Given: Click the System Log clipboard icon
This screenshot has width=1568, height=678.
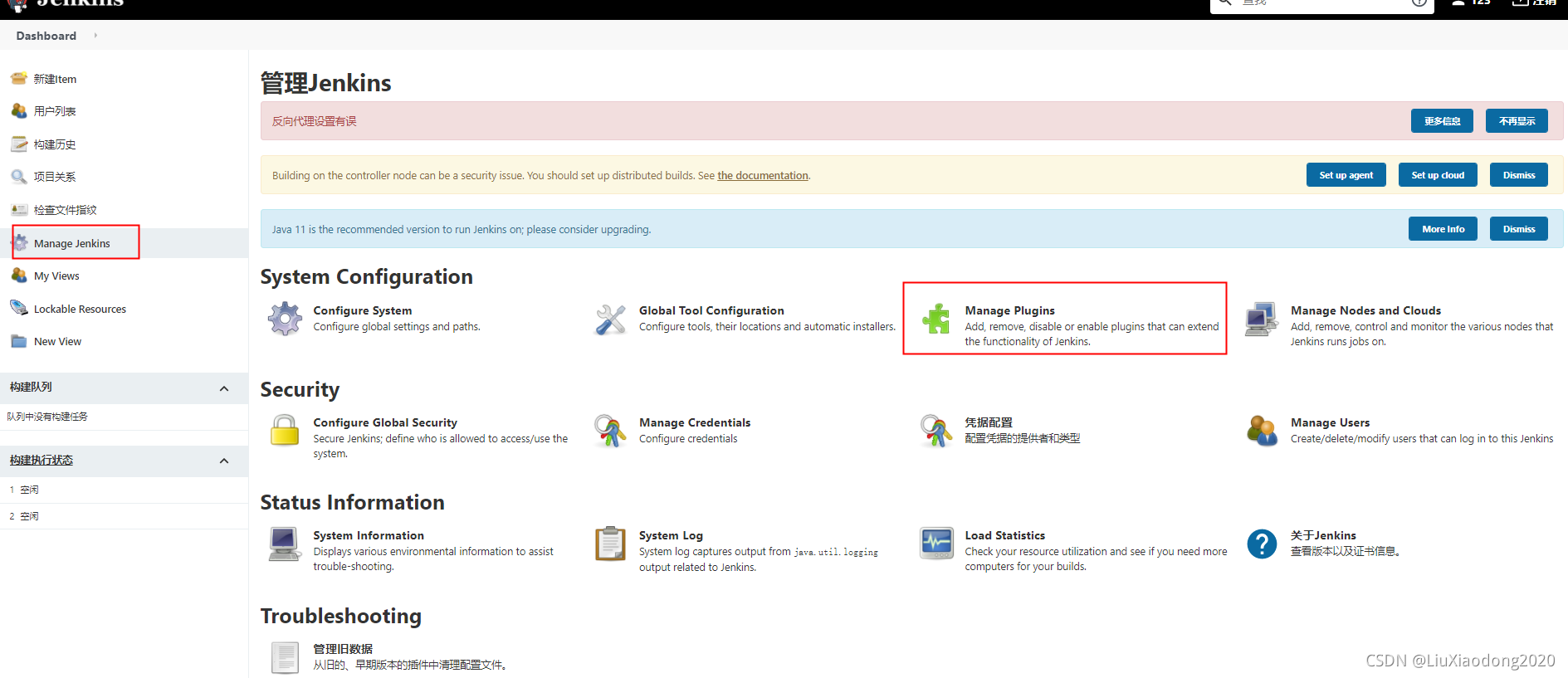Looking at the screenshot, I should point(610,544).
